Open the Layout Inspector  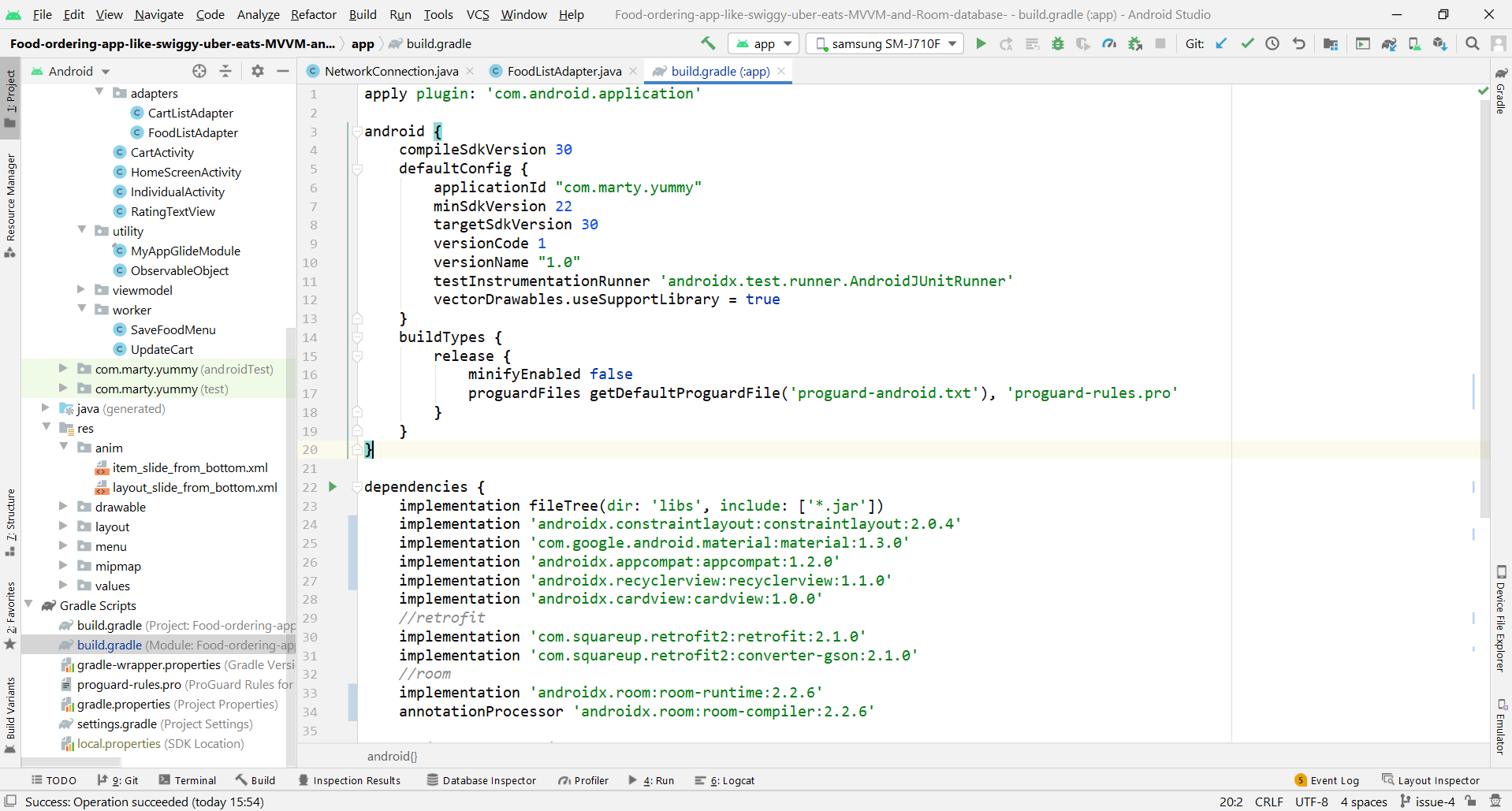[1432, 780]
